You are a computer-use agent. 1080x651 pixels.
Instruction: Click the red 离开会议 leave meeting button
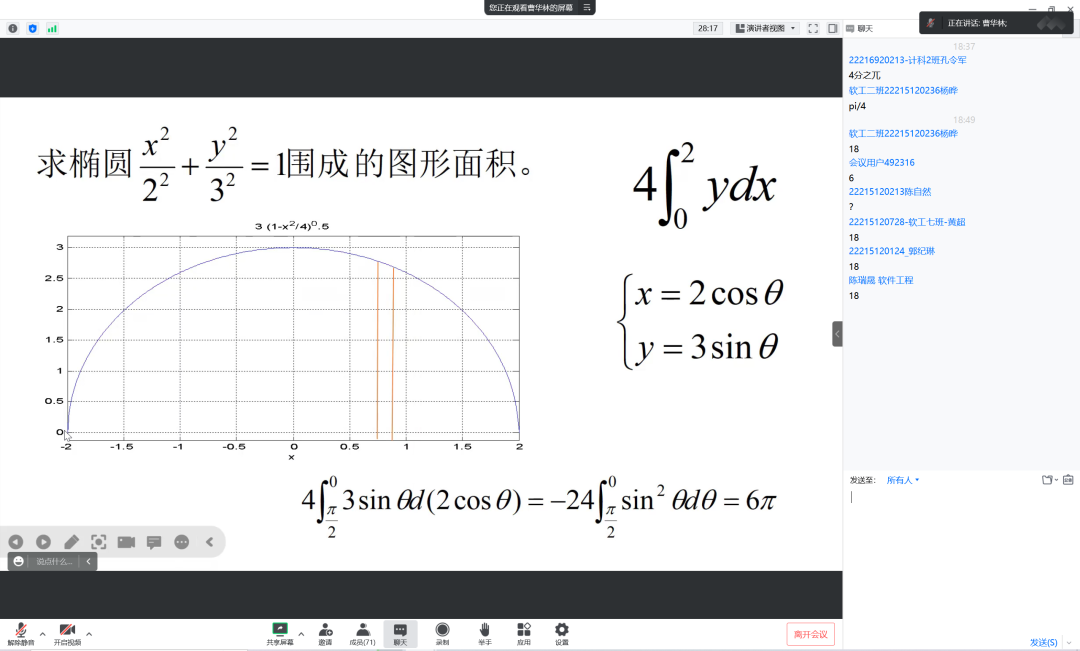click(x=810, y=634)
